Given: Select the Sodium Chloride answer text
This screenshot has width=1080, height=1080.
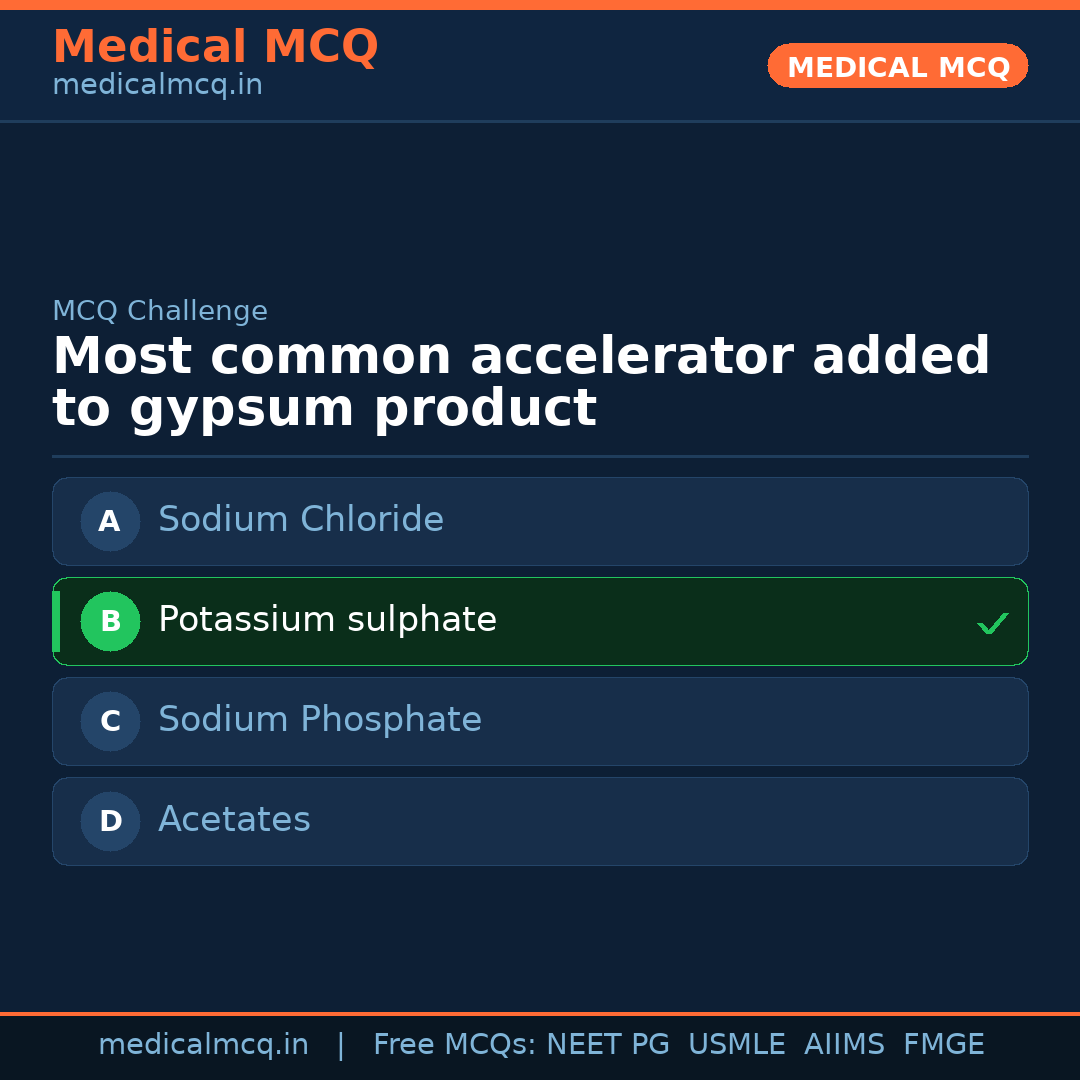Looking at the screenshot, I should [x=300, y=520].
